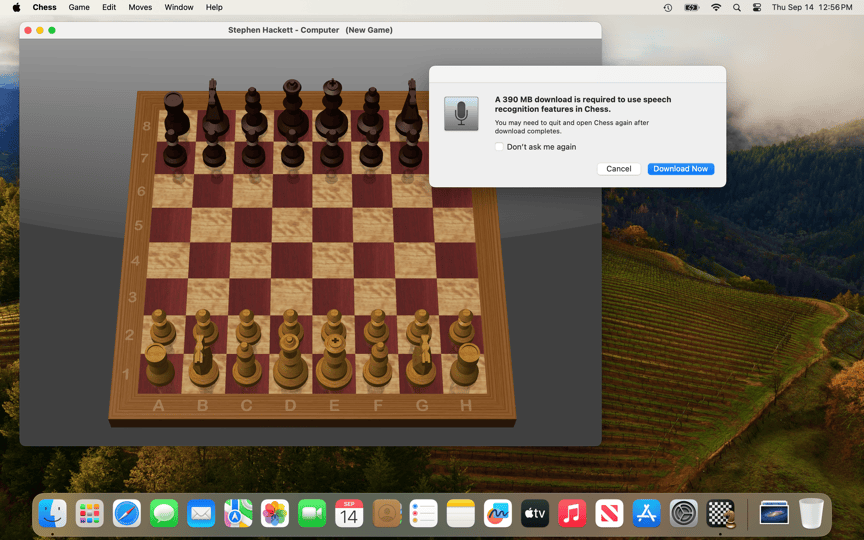Select the white knight on G1
The height and width of the screenshot is (540, 864).
point(422,361)
